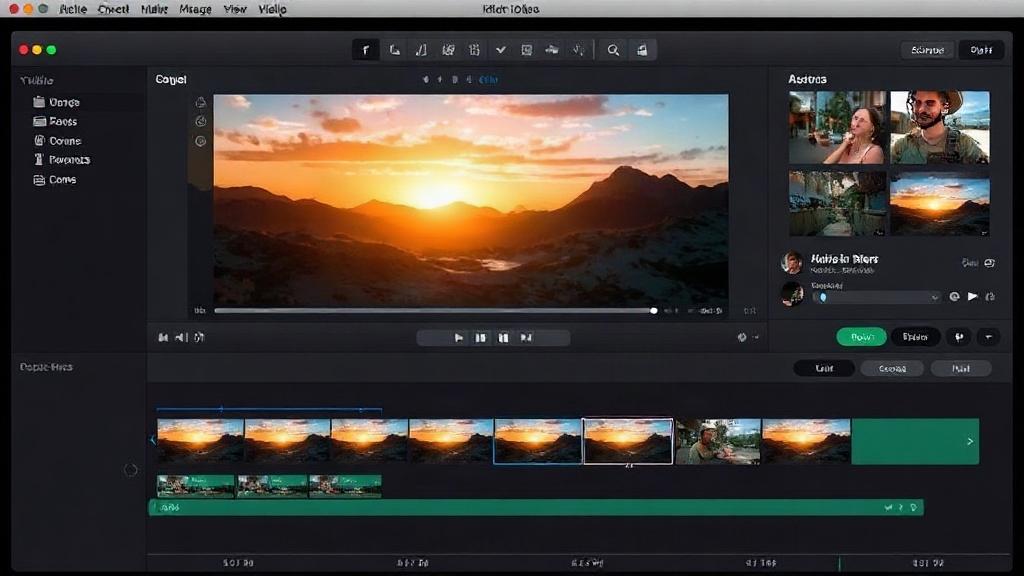Click the toolbar icon just left of the separator
Screen dimensions: 1024x576
click(579, 50)
